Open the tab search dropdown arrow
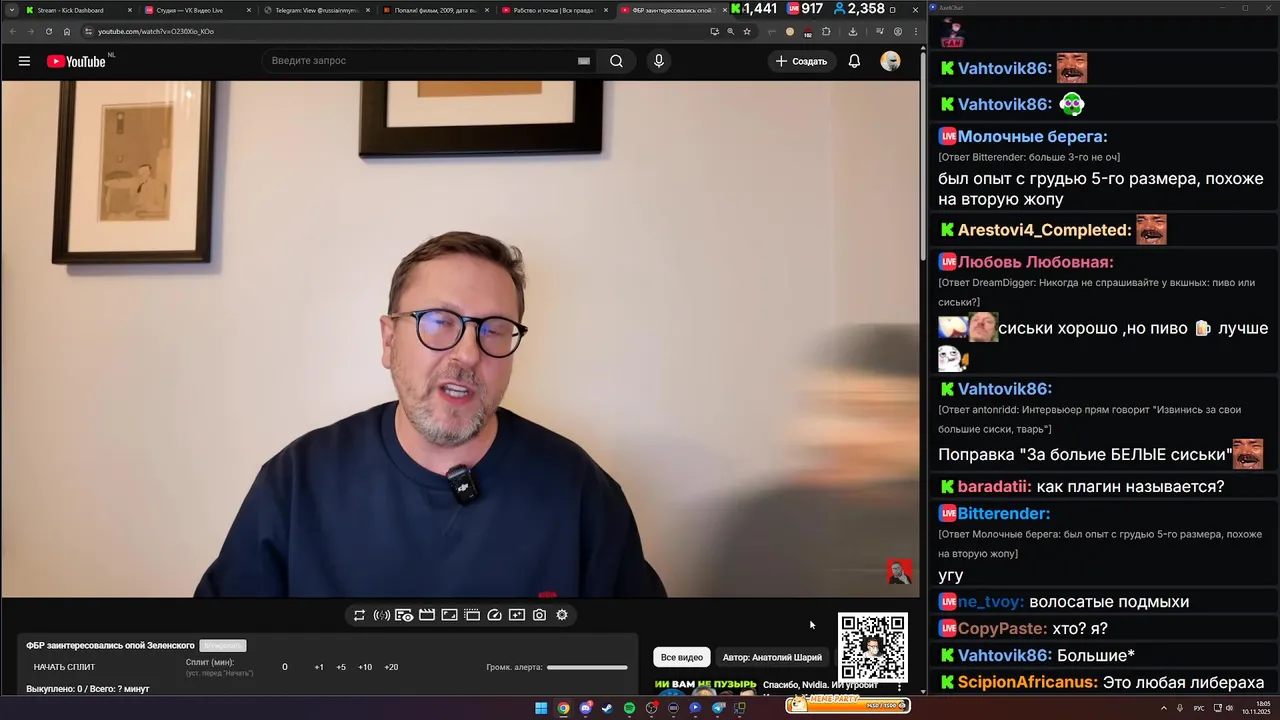 pyautogui.click(x=10, y=10)
